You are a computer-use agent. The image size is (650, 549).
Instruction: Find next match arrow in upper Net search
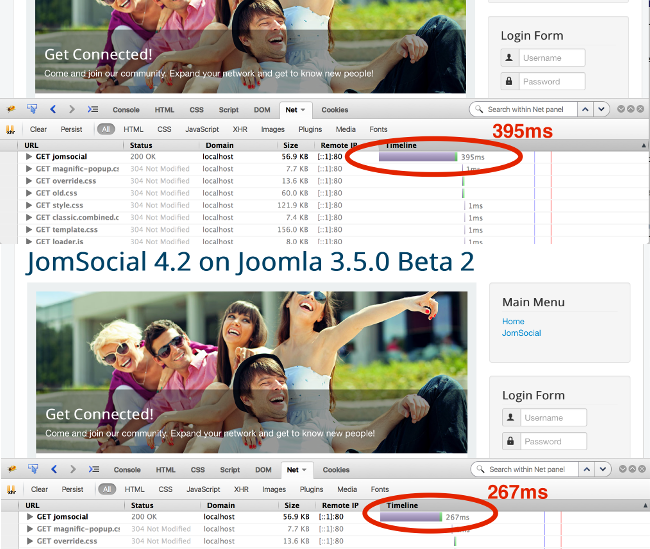click(x=601, y=109)
